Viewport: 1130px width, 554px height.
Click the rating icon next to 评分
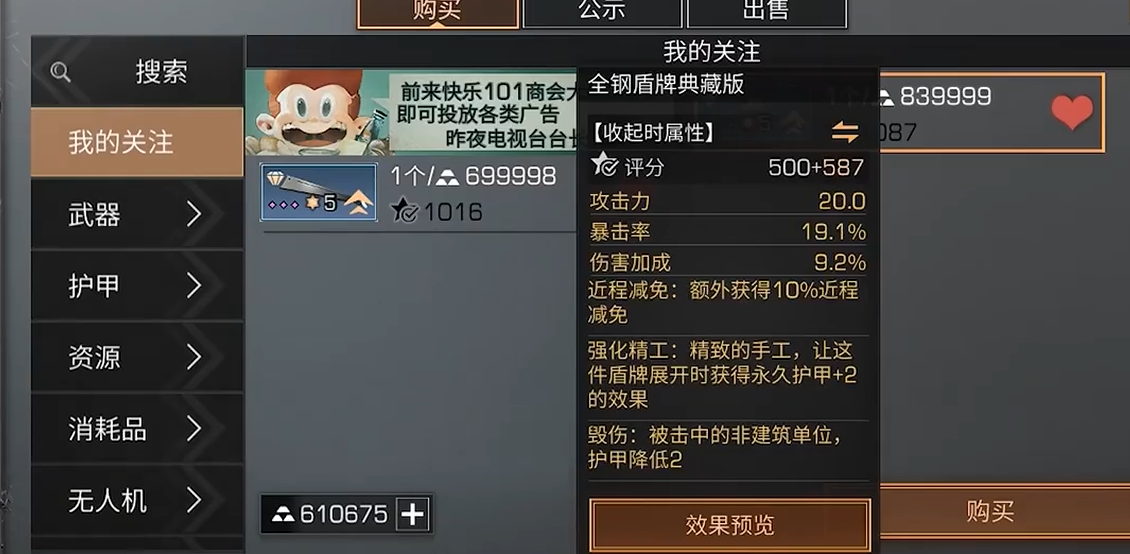603,166
